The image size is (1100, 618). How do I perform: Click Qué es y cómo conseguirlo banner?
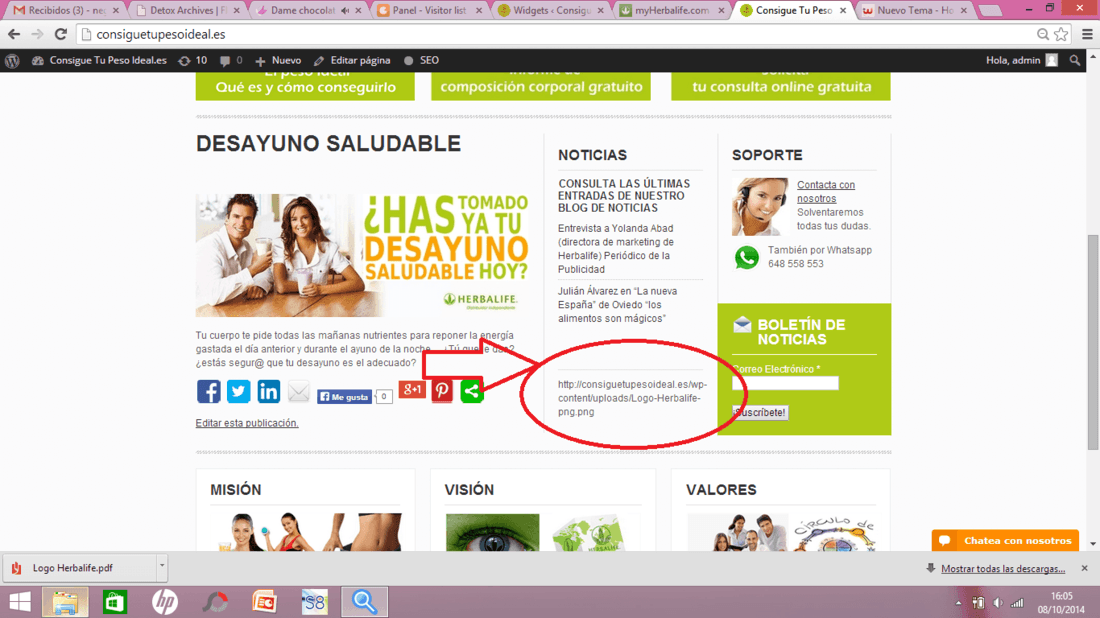point(305,86)
